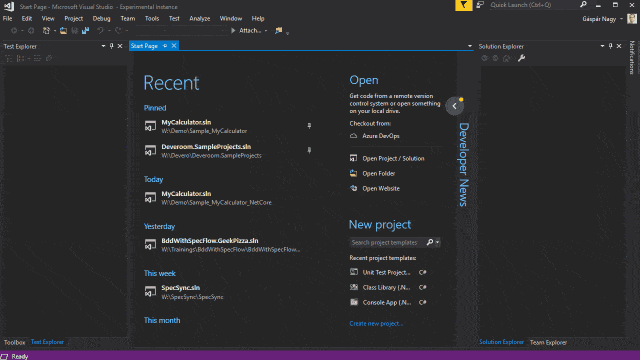Open the Help menu
640x360 pixels.
[258, 18]
